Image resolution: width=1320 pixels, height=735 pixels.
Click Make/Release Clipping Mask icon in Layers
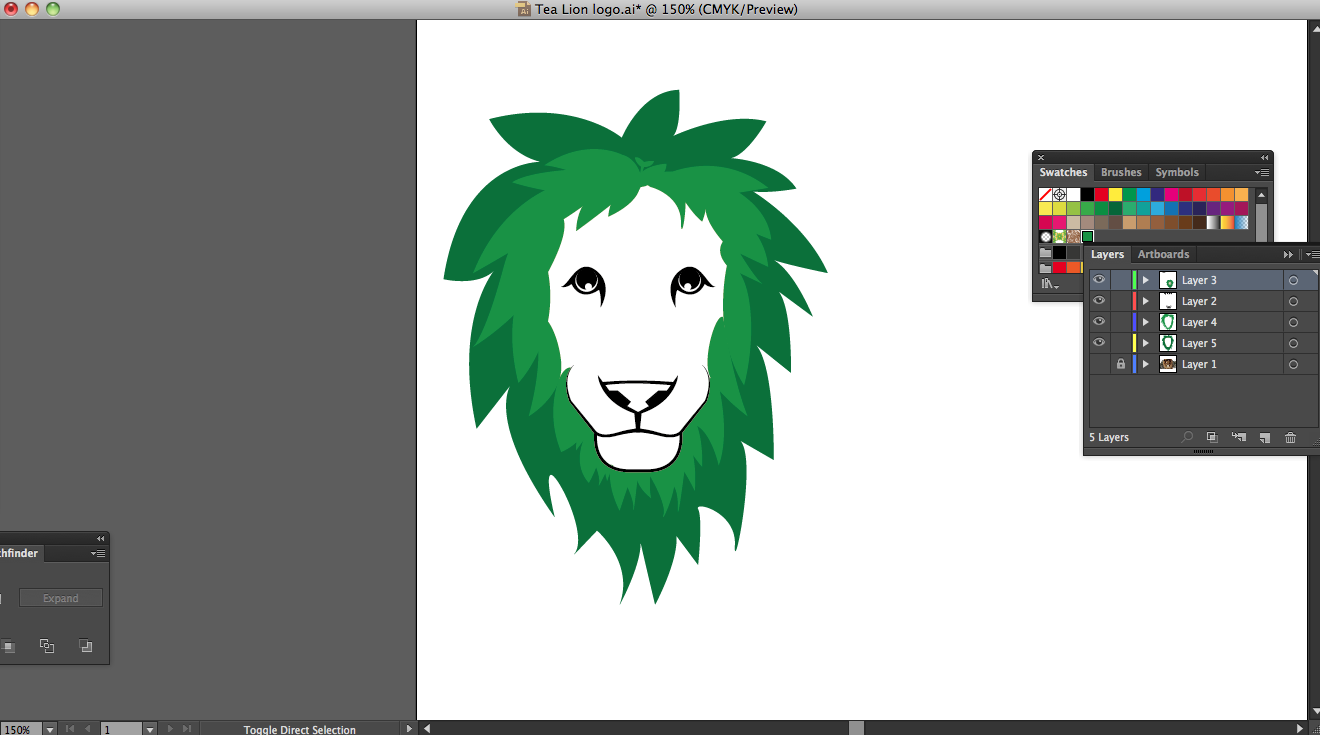[1212, 438]
